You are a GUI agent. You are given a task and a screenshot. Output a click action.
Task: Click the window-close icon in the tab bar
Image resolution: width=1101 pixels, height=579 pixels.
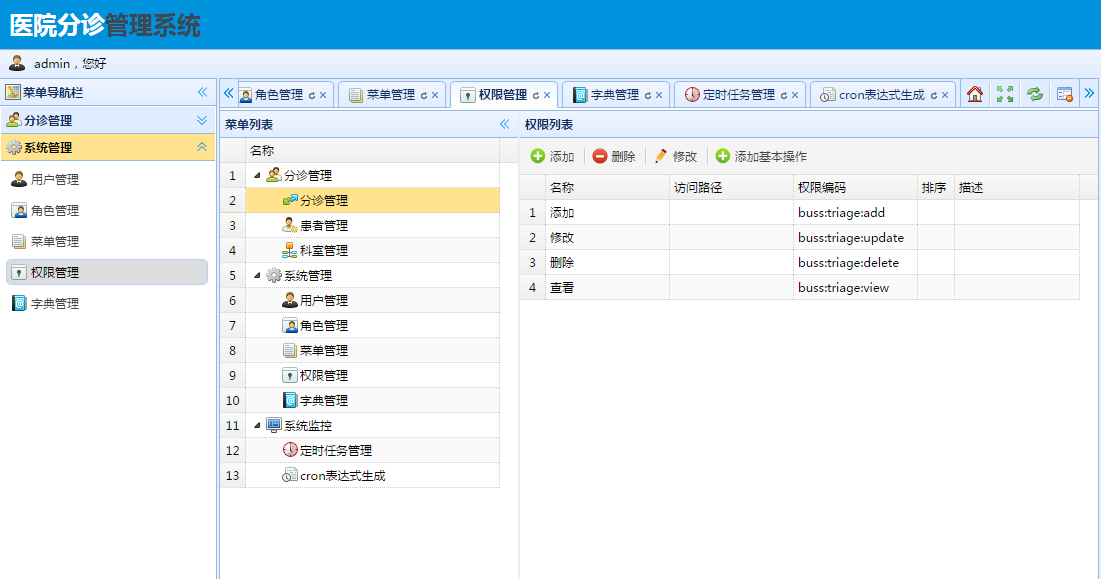1064,94
